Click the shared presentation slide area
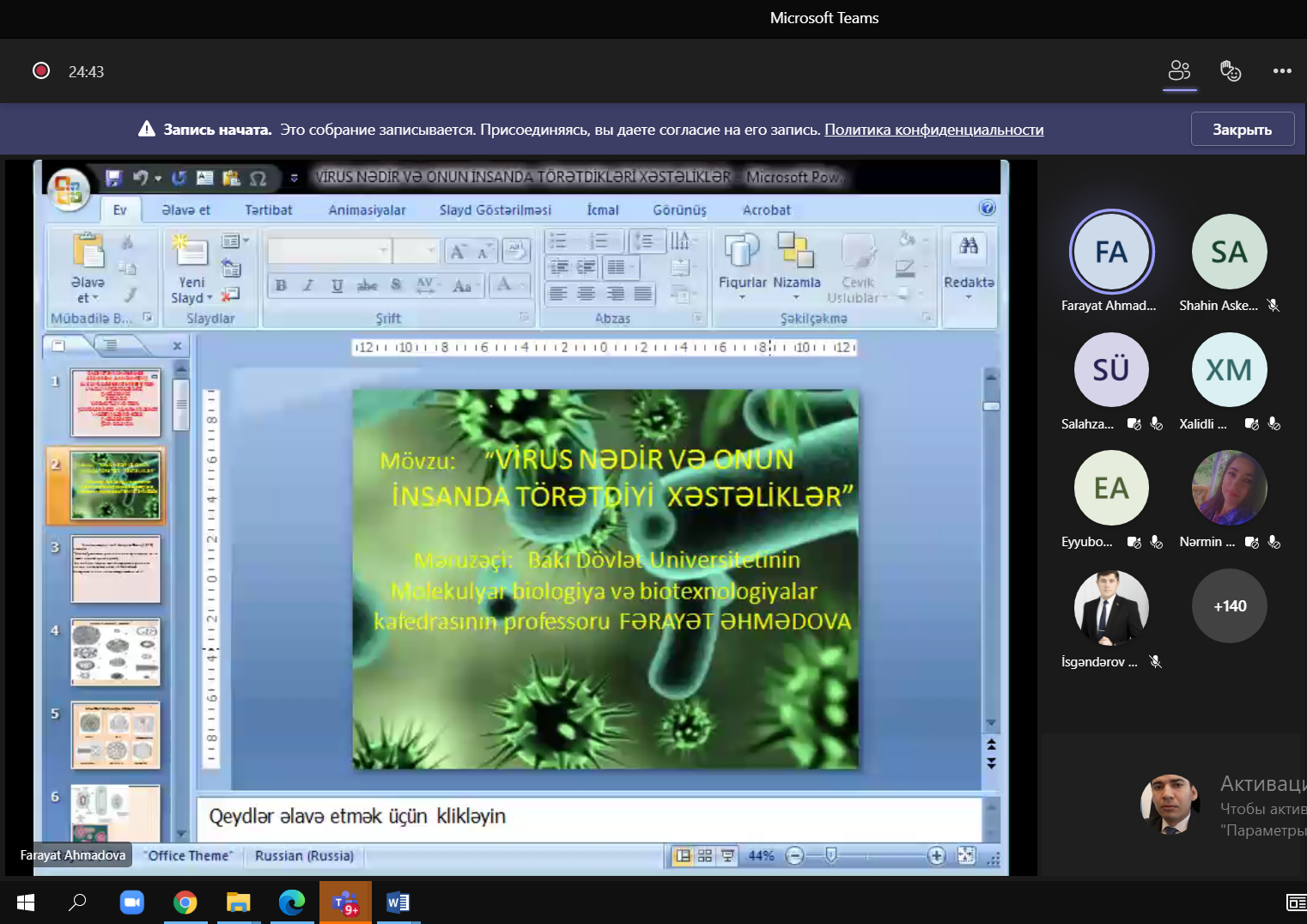 [x=605, y=578]
